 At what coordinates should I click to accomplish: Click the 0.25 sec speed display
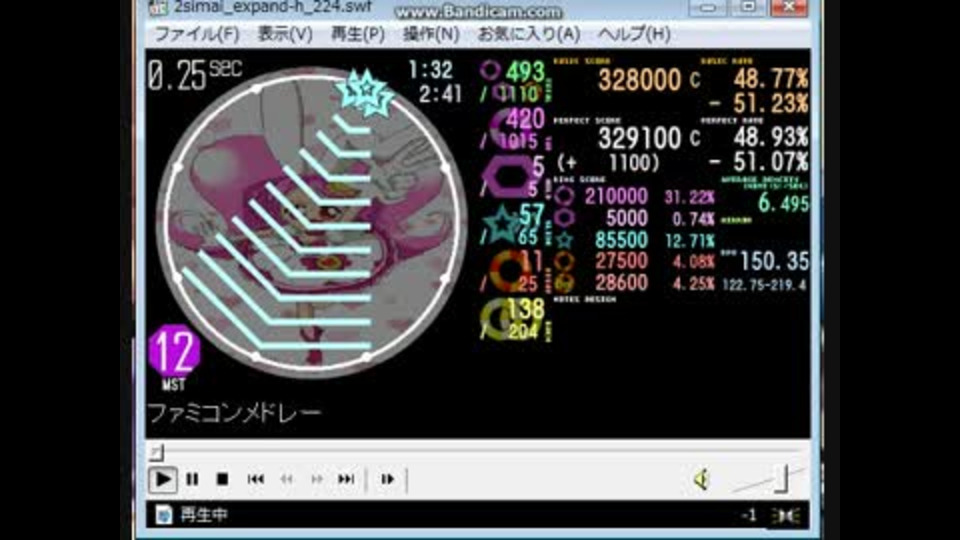tap(195, 76)
